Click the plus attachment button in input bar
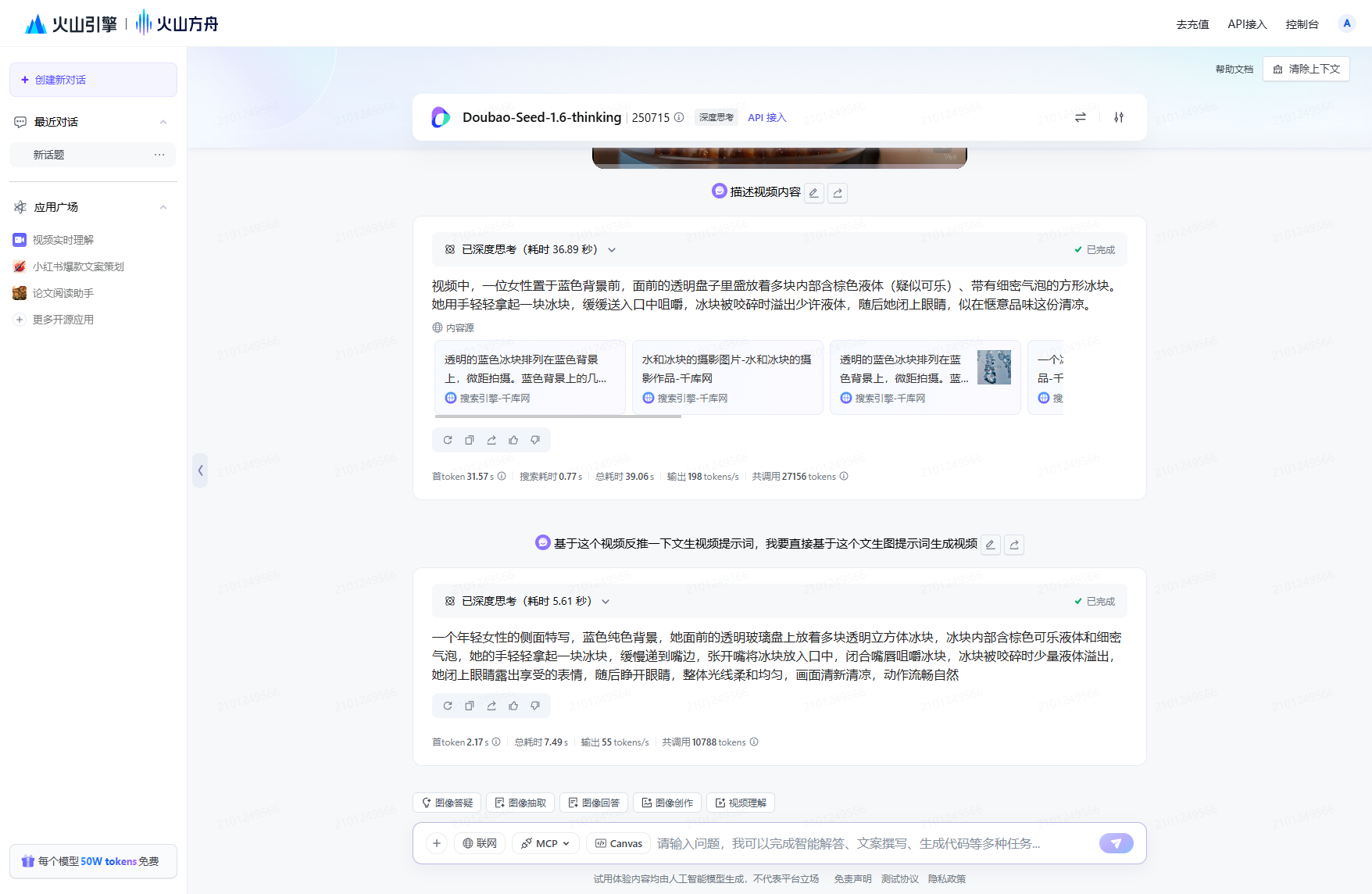The image size is (1372, 894). (x=437, y=843)
